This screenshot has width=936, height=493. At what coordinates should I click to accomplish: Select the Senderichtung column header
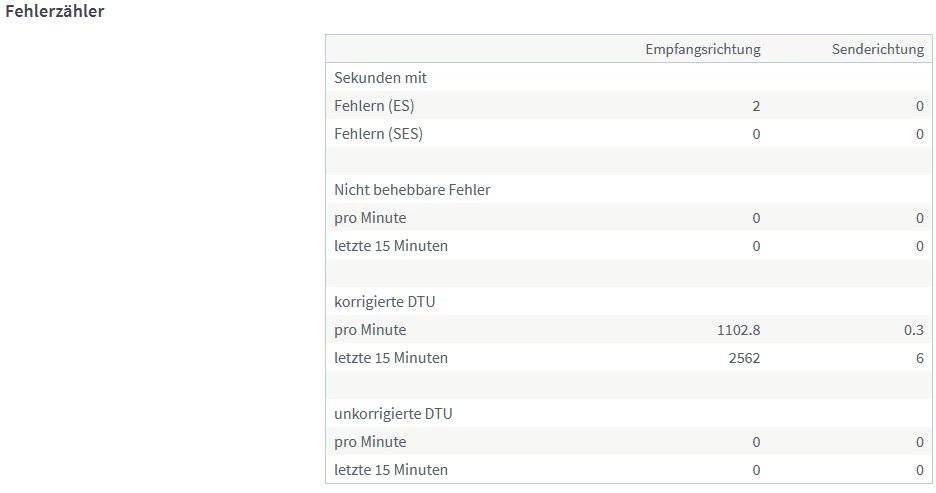877,49
